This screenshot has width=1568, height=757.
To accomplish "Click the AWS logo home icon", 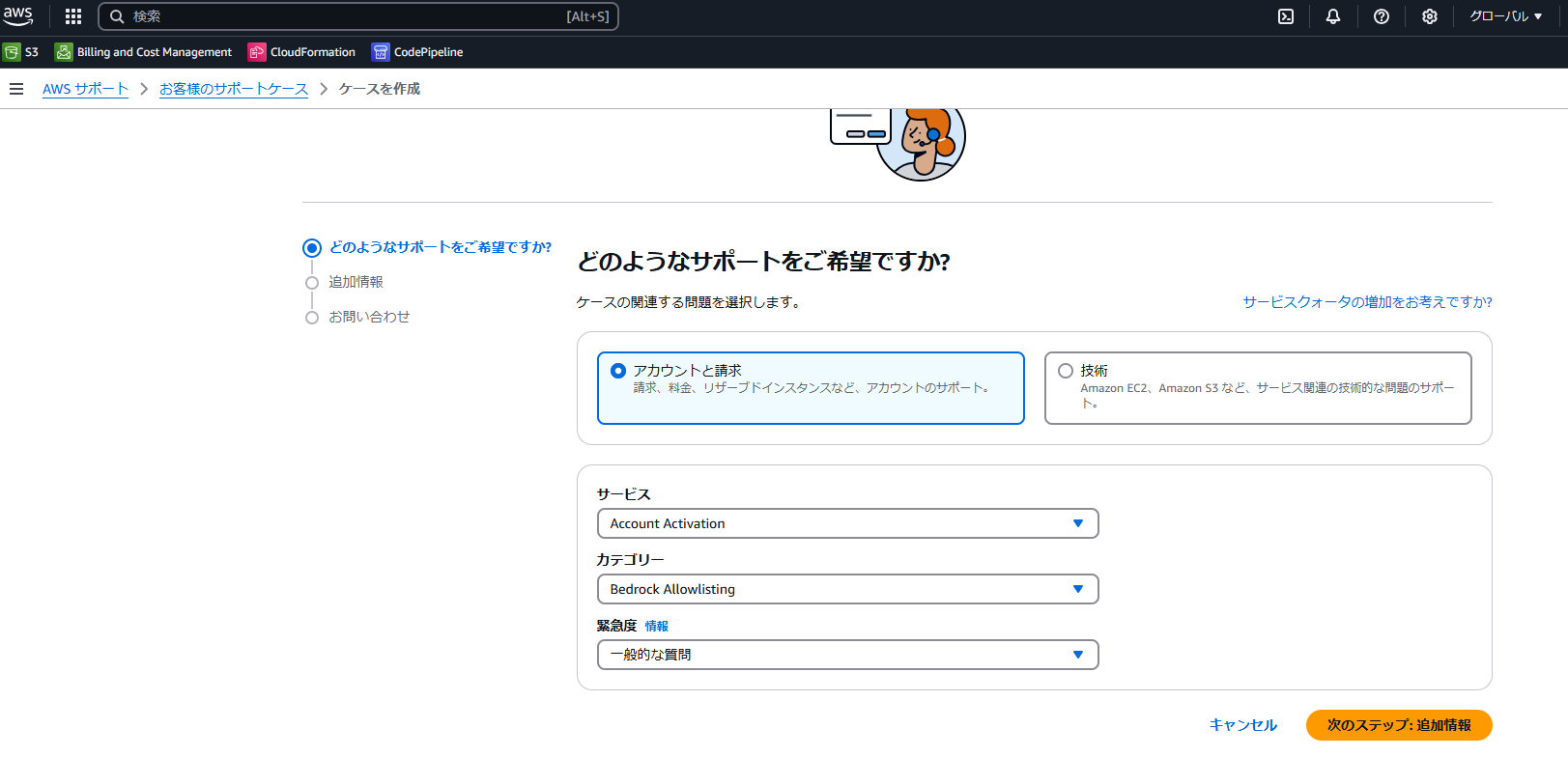I will [18, 15].
